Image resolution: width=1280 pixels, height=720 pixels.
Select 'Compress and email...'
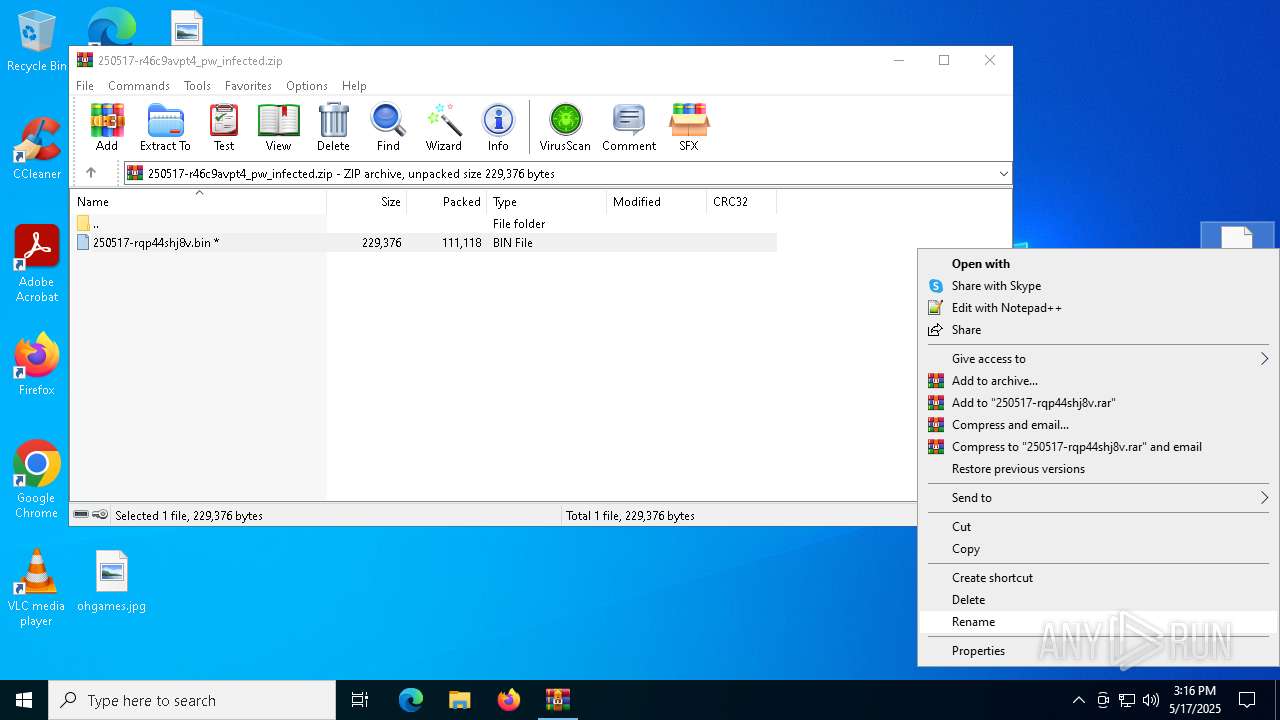pyautogui.click(x=1098, y=425)
